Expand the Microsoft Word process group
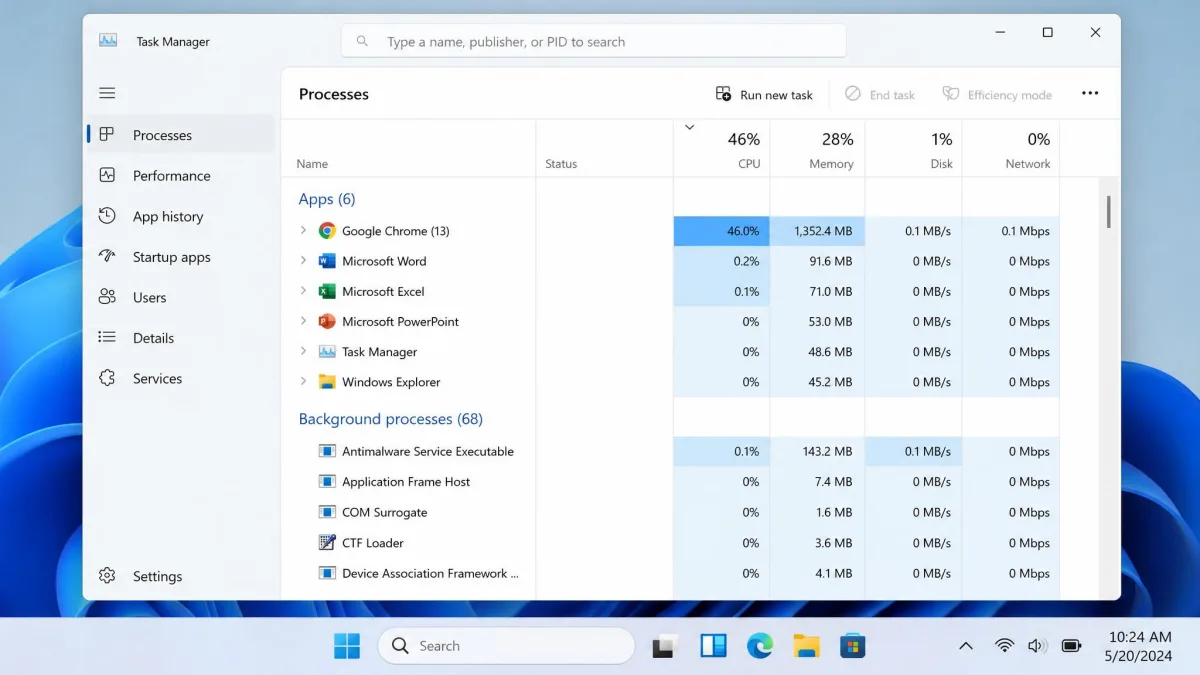 pyautogui.click(x=303, y=261)
